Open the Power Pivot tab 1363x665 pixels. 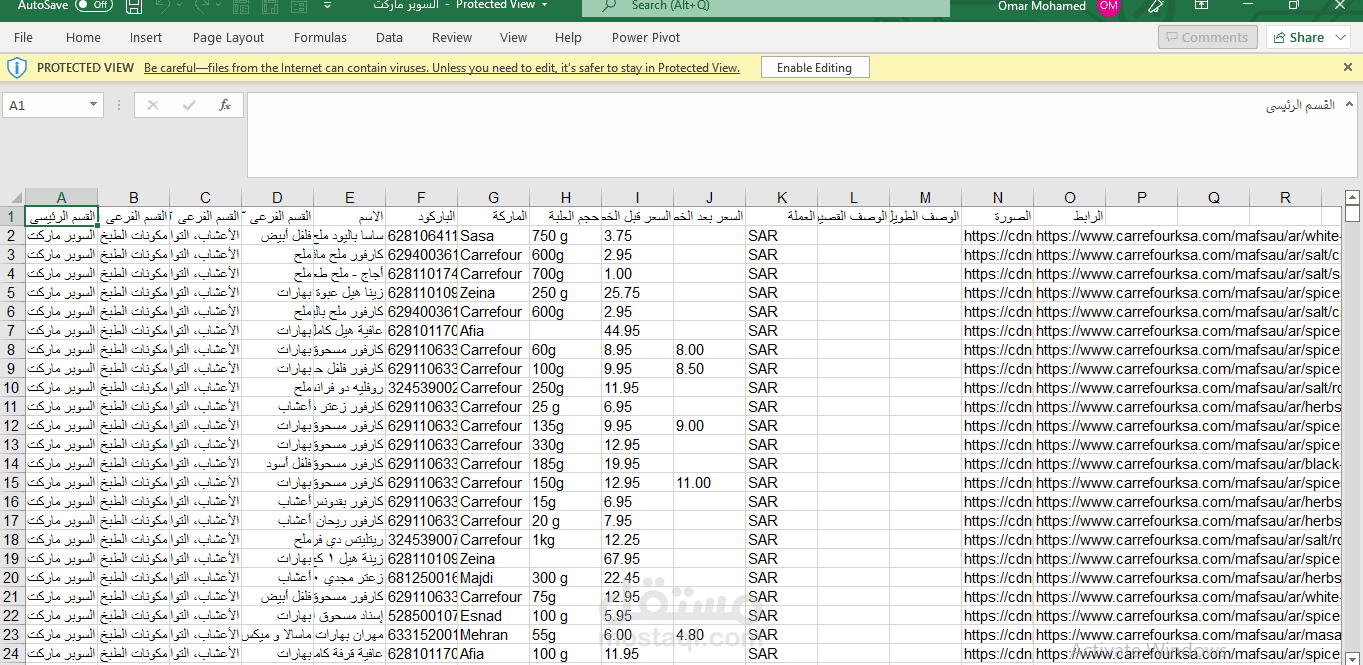tap(646, 38)
